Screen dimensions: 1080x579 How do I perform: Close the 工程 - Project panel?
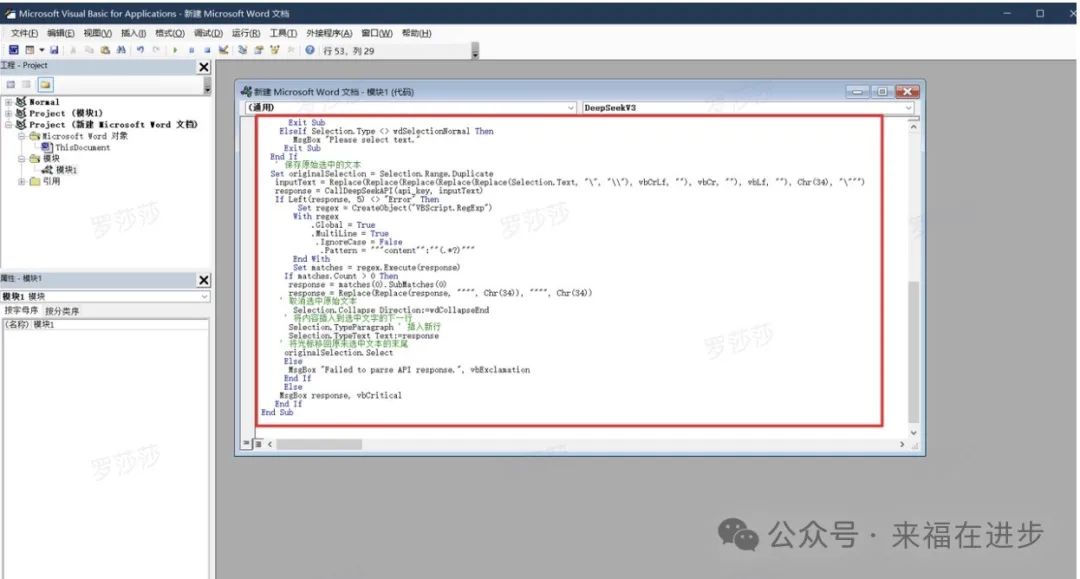(x=204, y=67)
